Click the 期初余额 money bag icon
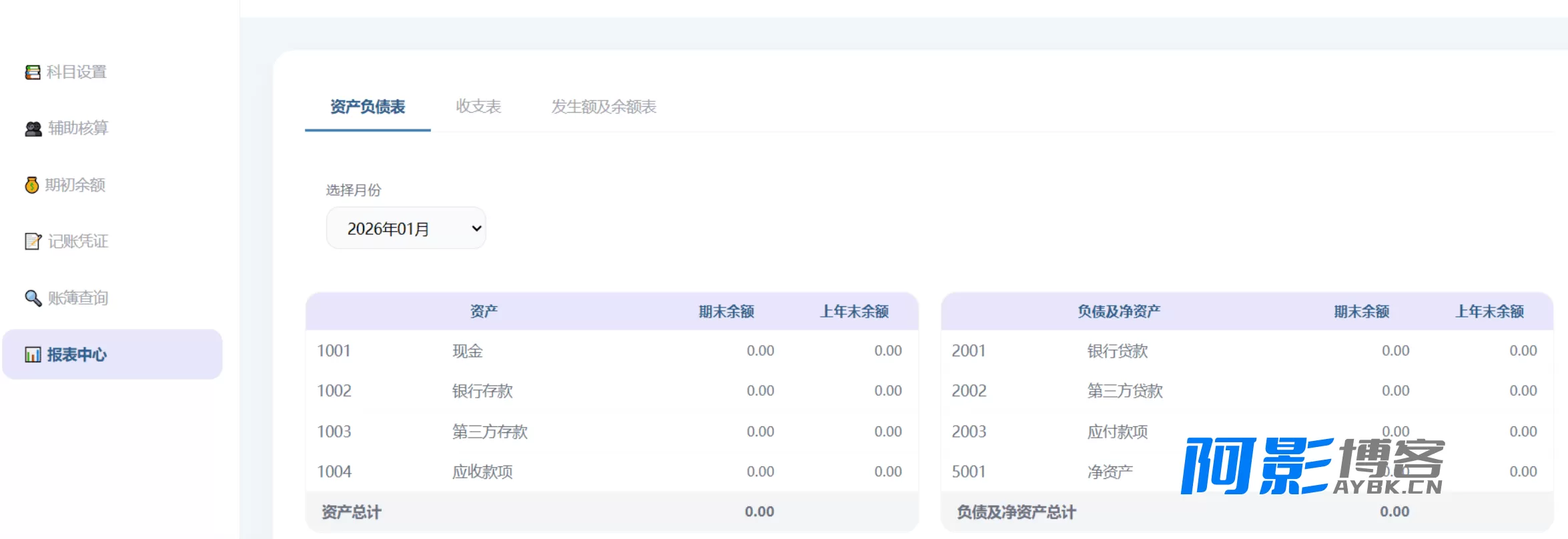The image size is (1568, 539). [x=32, y=185]
